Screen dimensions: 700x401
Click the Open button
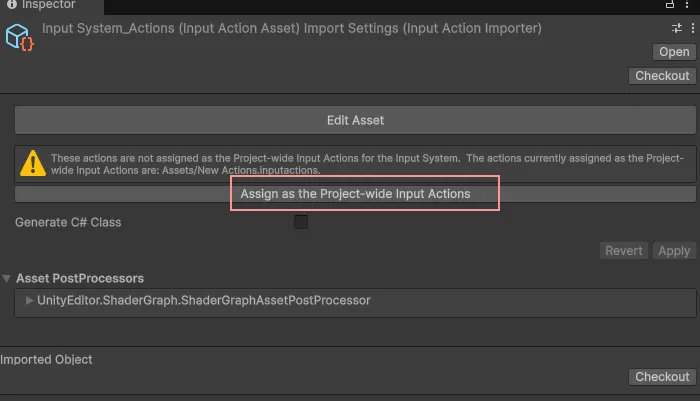[673, 52]
